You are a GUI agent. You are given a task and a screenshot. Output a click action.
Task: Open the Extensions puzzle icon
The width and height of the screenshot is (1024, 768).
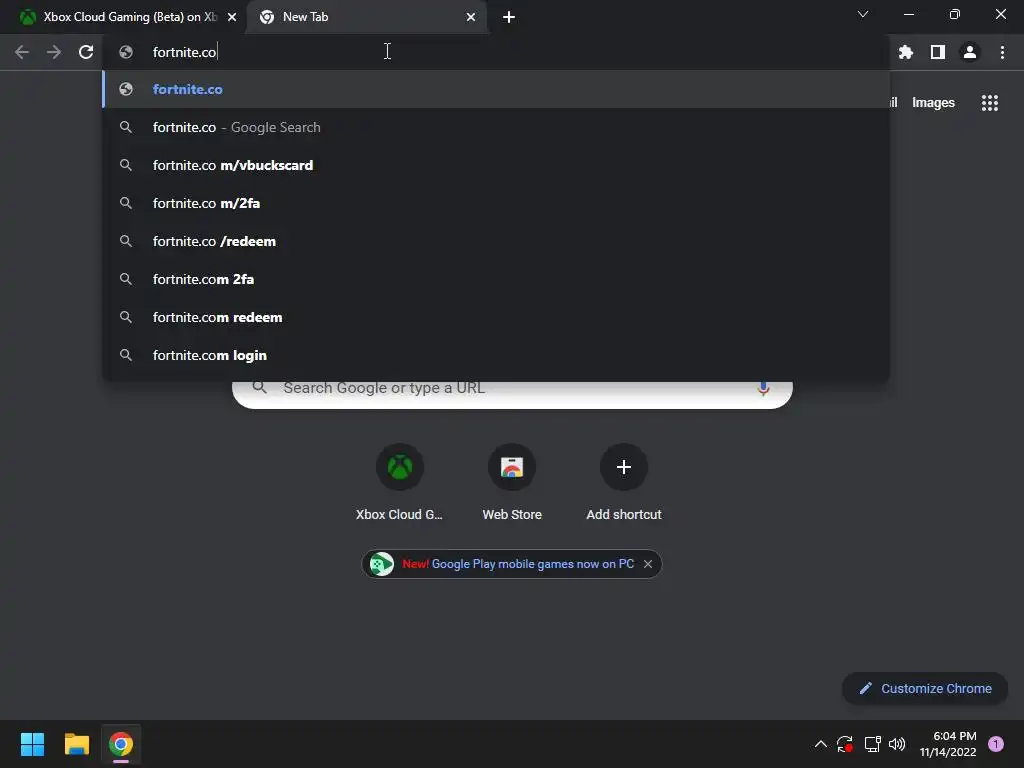906,52
